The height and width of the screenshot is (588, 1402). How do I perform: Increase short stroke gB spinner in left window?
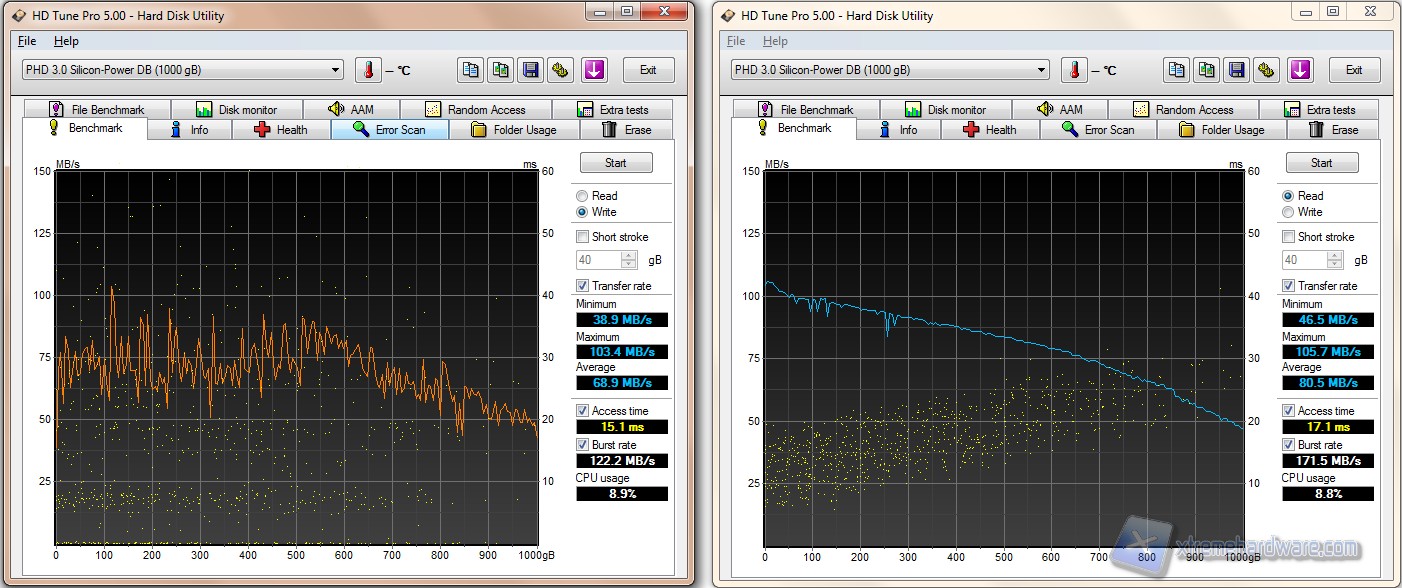628,255
